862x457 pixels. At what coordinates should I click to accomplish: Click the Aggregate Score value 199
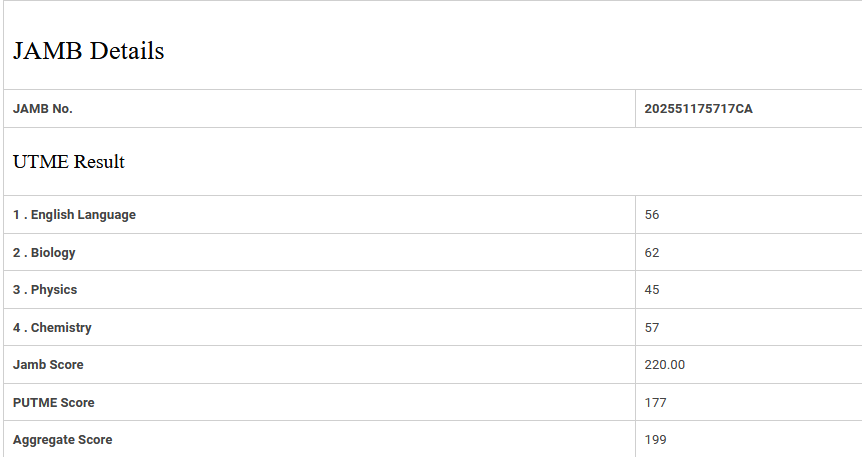click(656, 440)
